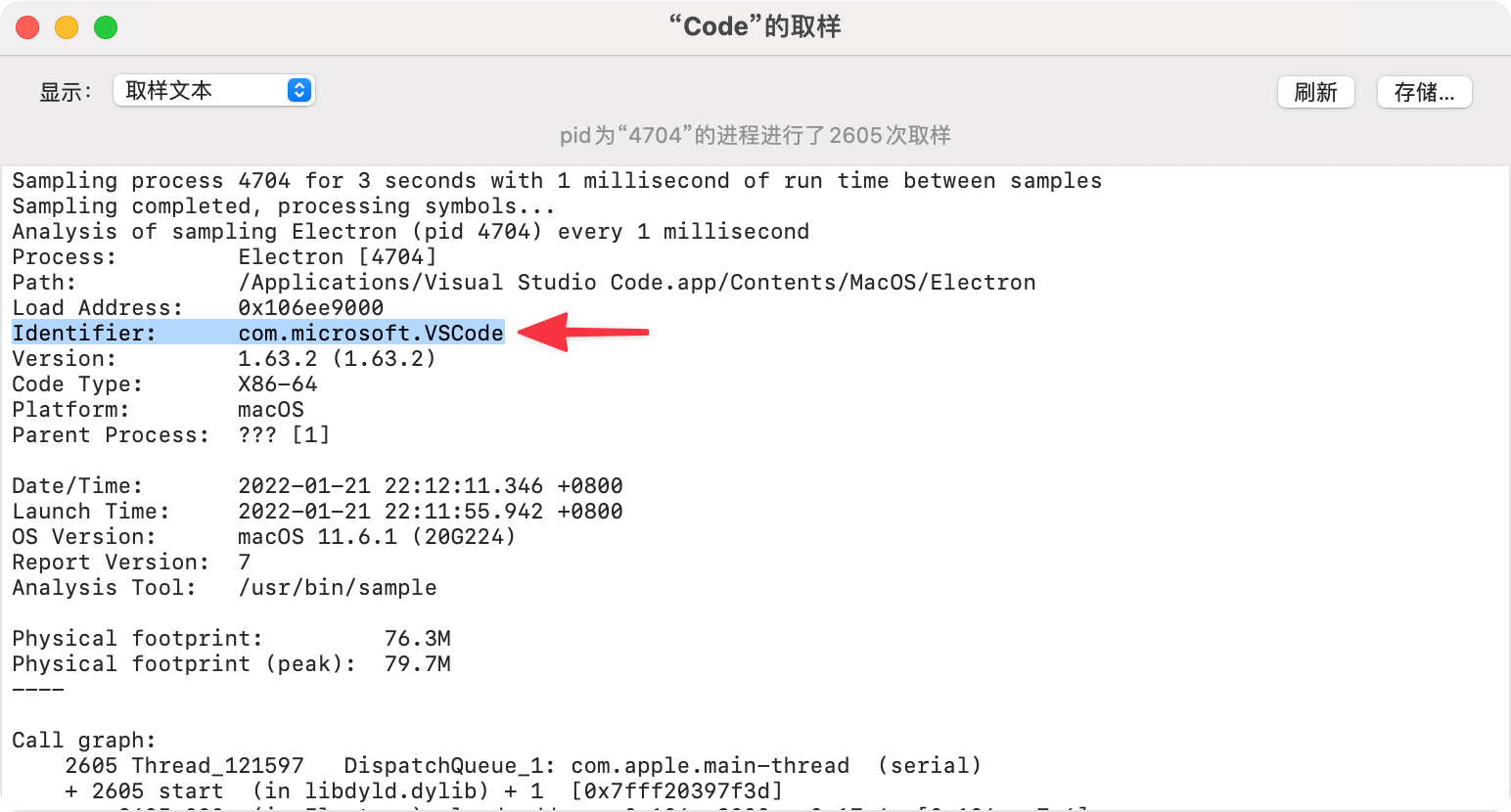This screenshot has height=812, width=1511.
Task: Minimize the sampling window with yellow button
Action: pos(67,27)
